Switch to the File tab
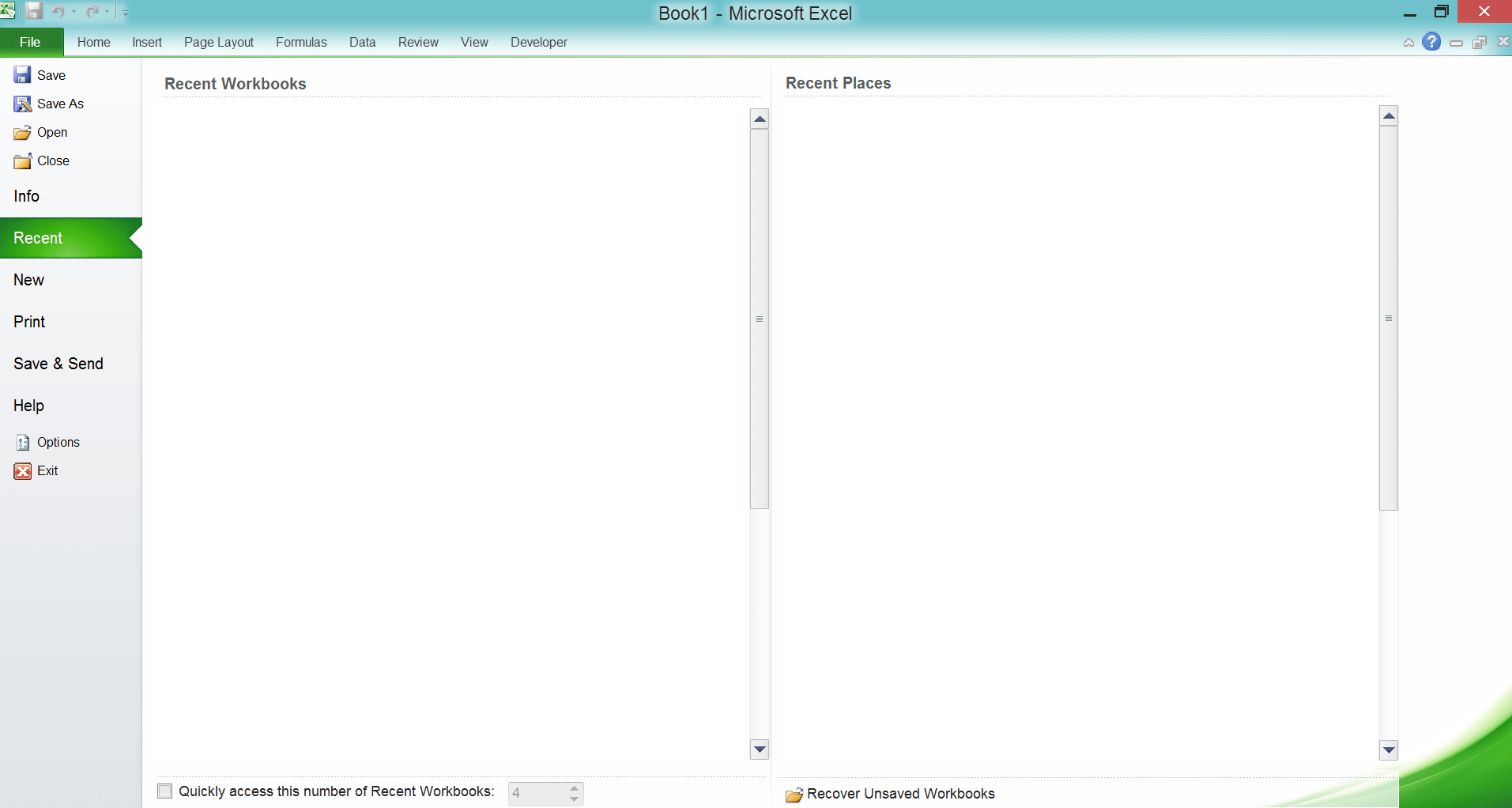The image size is (1512, 808). pos(31,42)
